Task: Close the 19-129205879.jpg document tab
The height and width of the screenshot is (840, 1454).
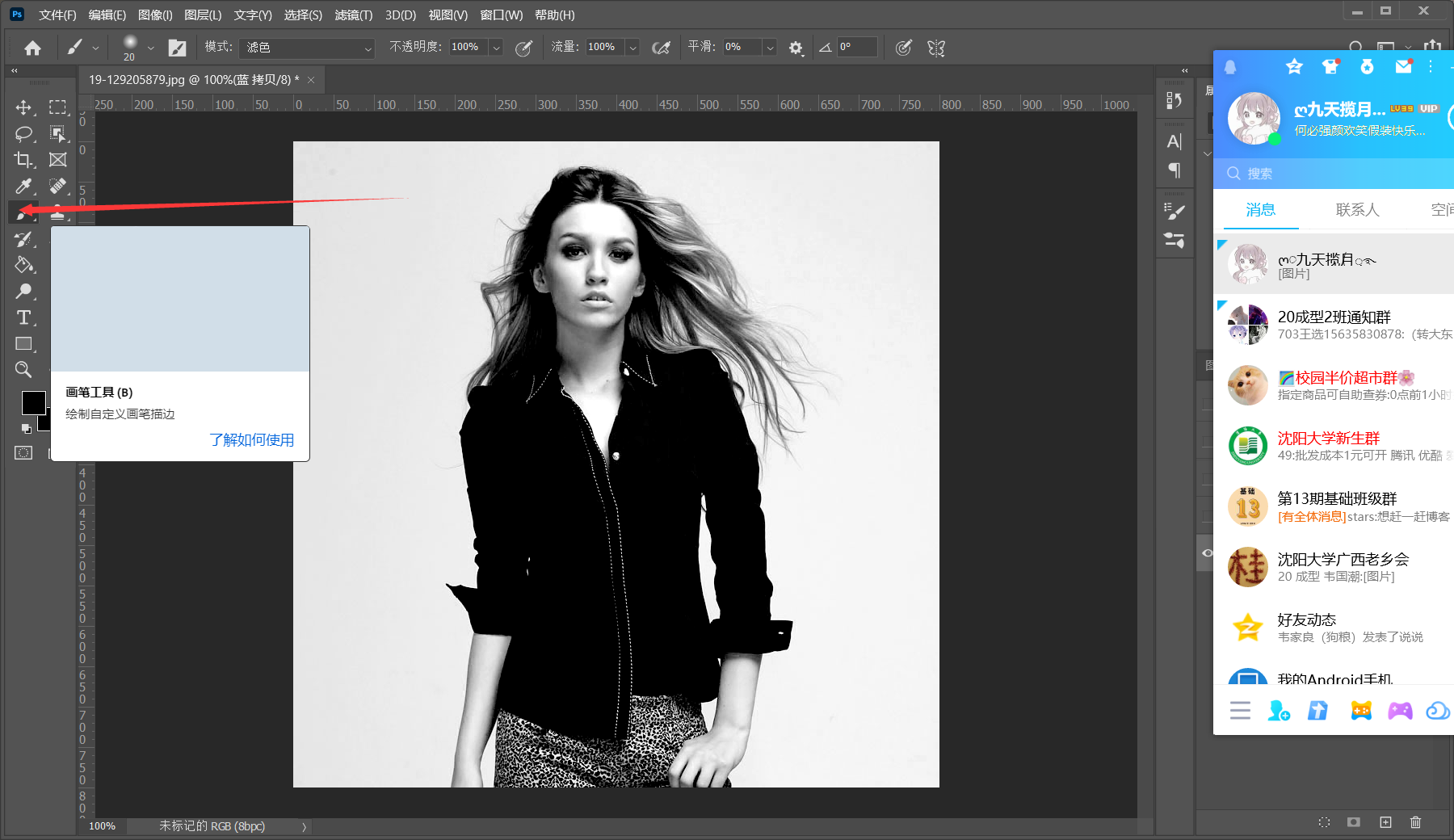Action: coord(311,80)
